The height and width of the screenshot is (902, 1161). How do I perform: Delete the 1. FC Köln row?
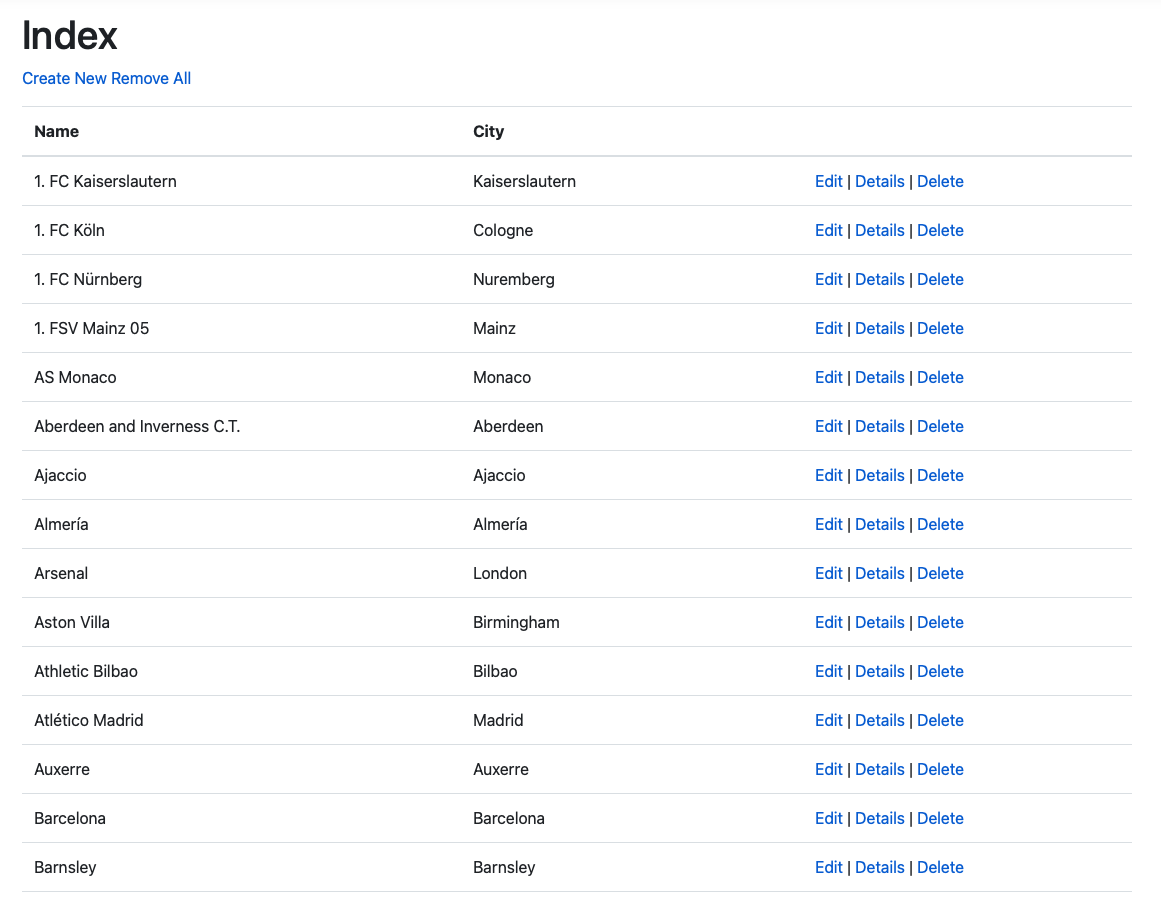coord(940,230)
